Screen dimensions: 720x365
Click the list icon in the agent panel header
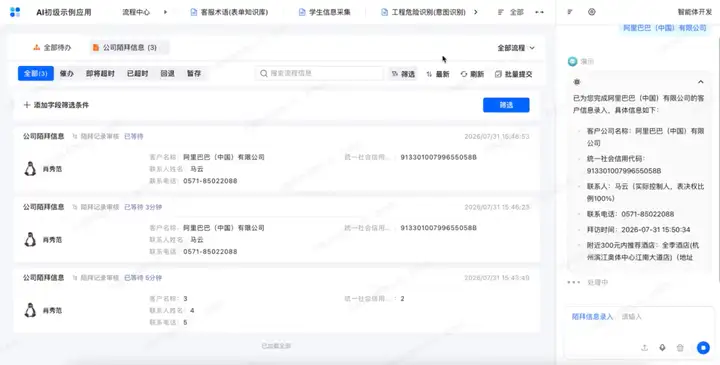570,12
